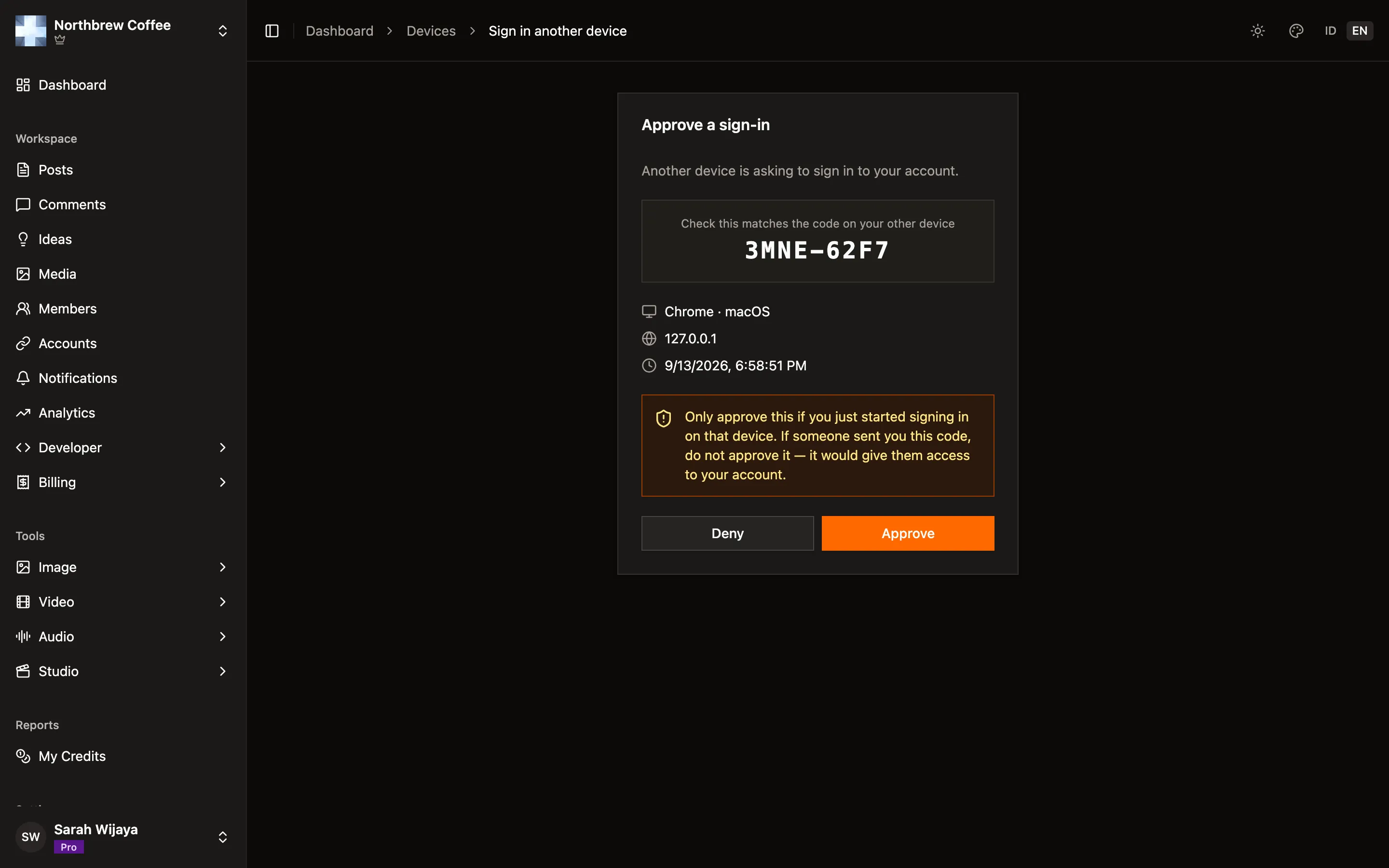
Task: Click the Notifications bell icon
Action: (x=23, y=379)
